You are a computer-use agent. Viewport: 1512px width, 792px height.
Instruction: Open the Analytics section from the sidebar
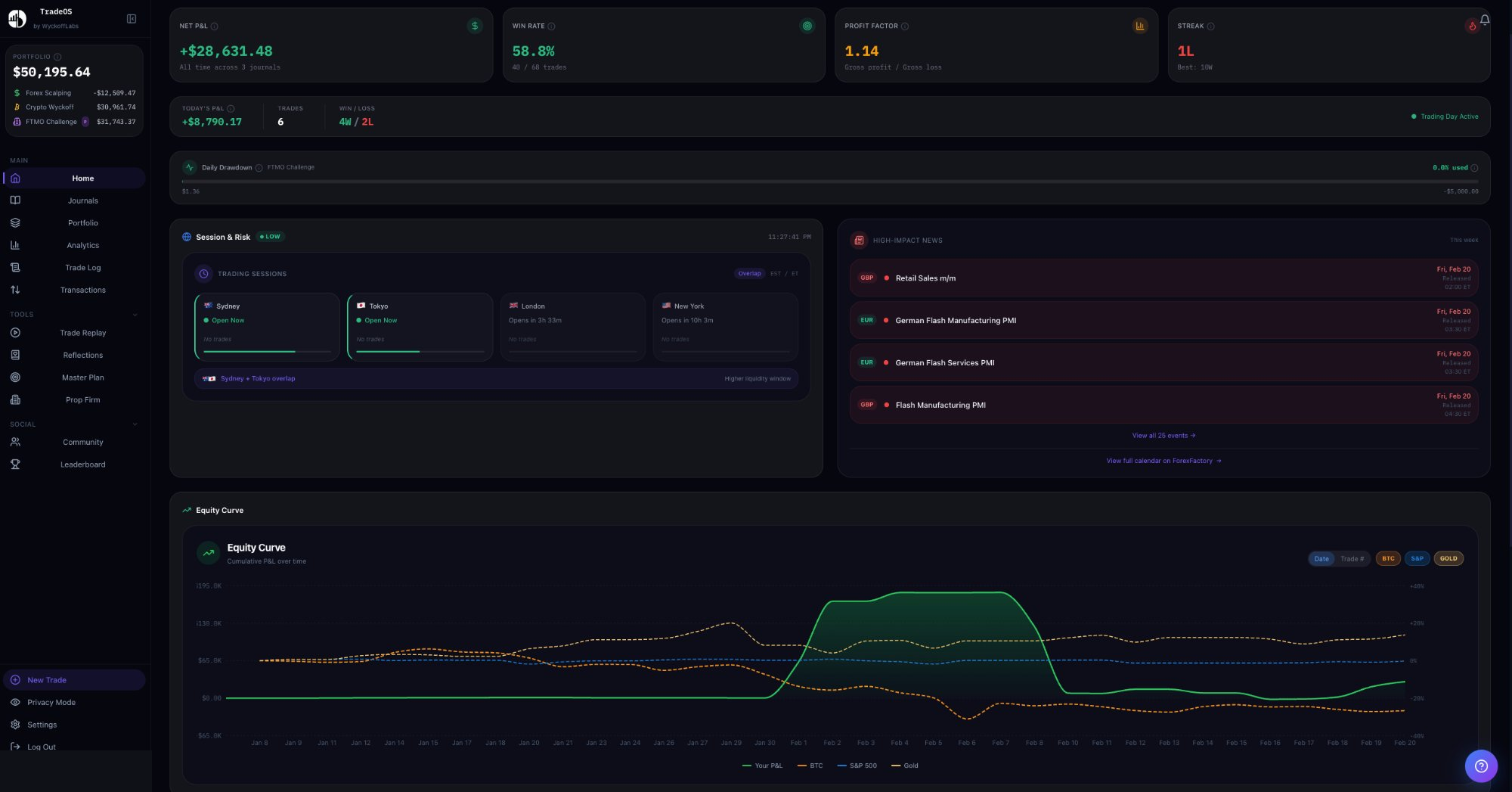(x=82, y=245)
